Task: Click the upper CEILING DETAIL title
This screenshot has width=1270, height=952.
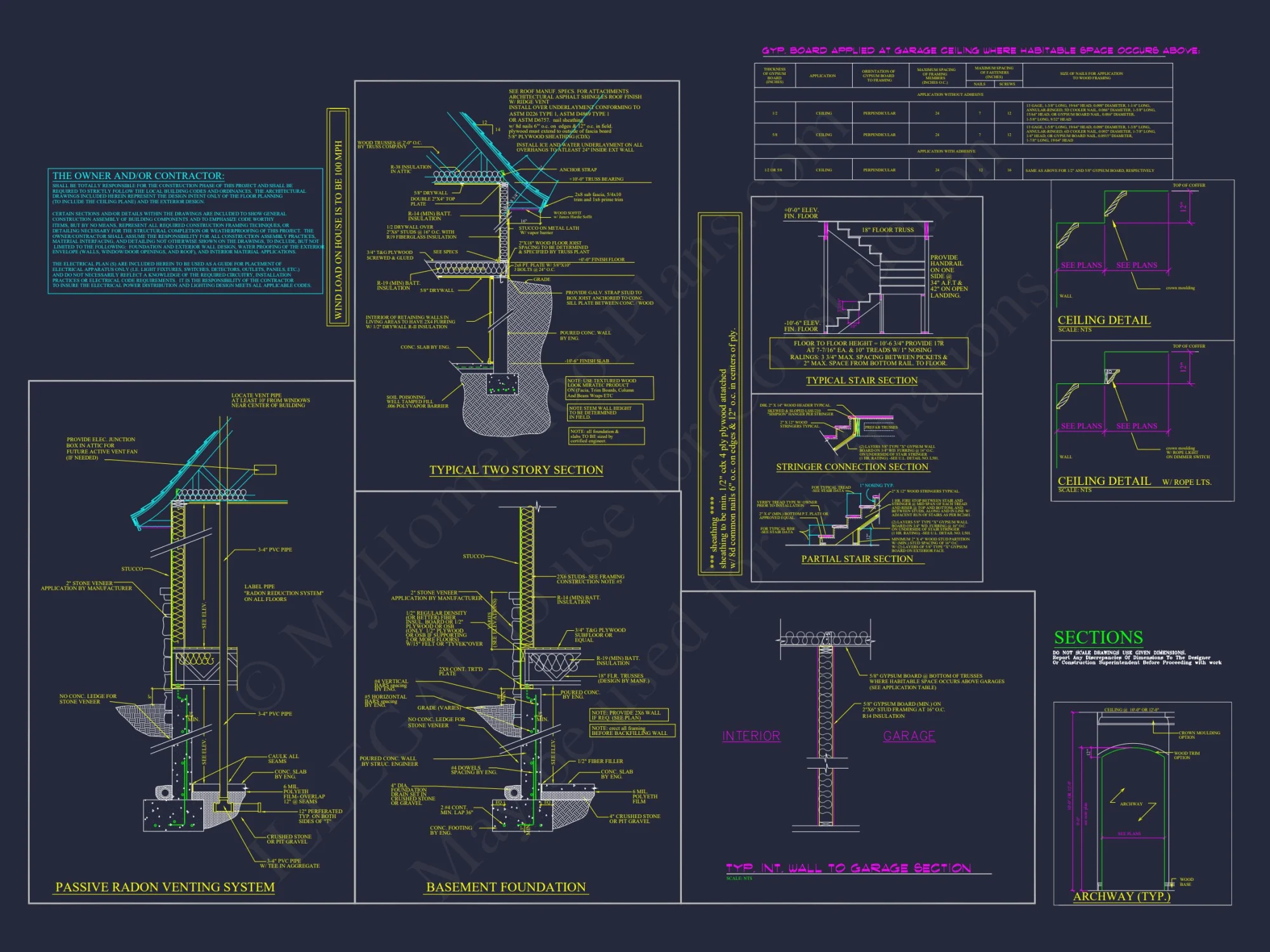Action: pos(1104,321)
